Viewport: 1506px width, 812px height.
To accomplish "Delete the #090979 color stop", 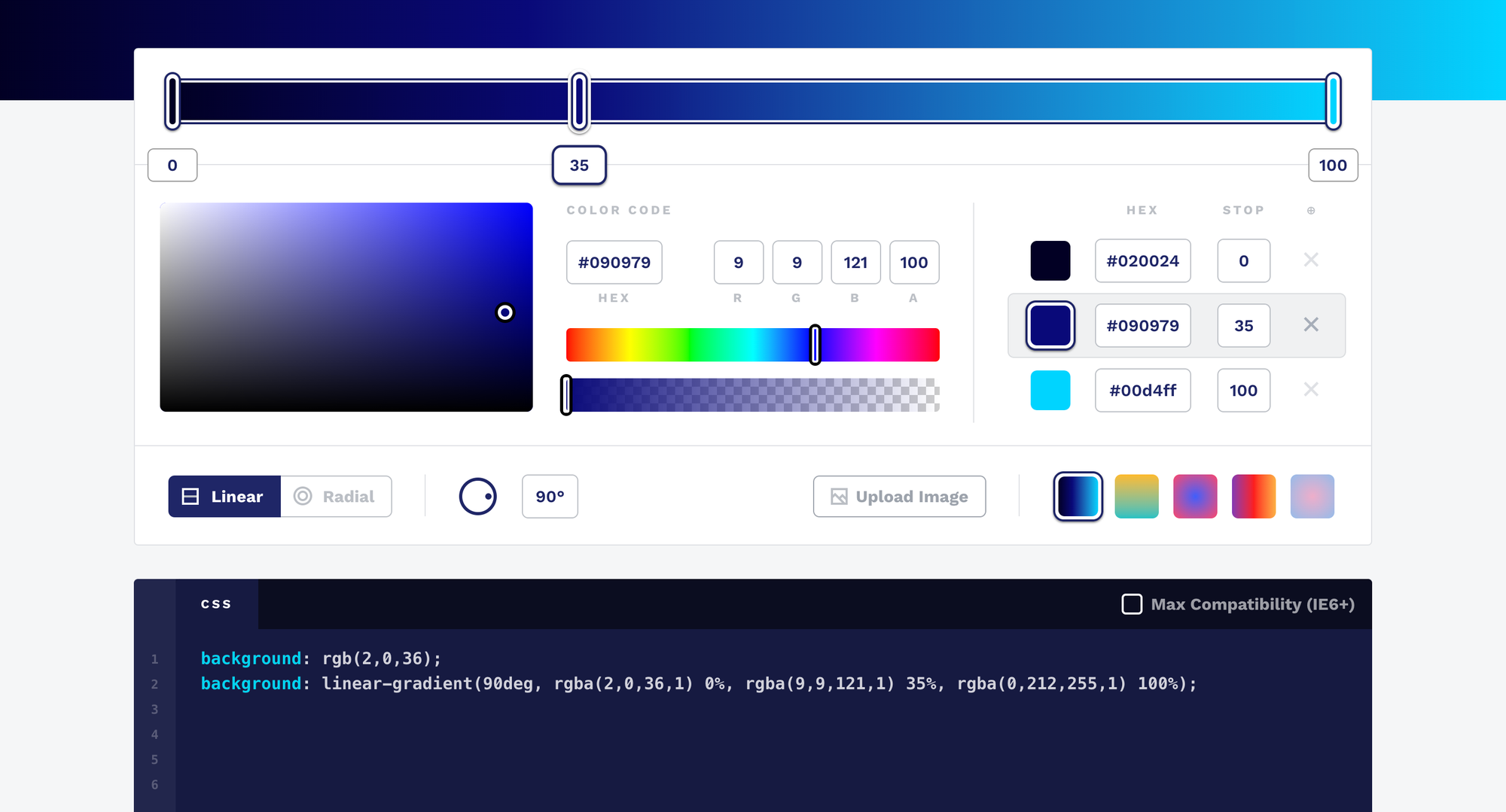I will coord(1311,324).
